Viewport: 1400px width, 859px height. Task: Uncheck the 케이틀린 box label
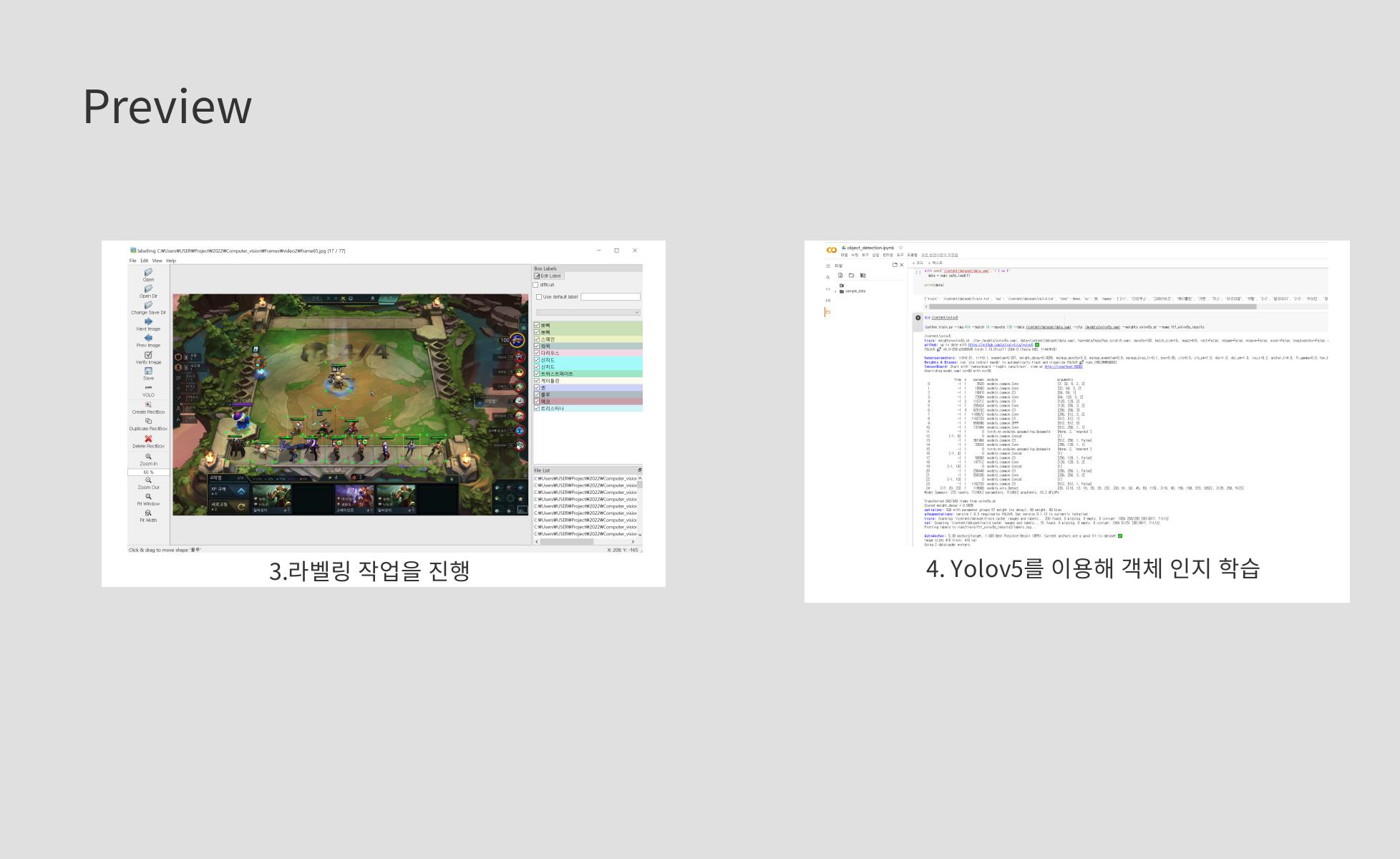[x=537, y=381]
